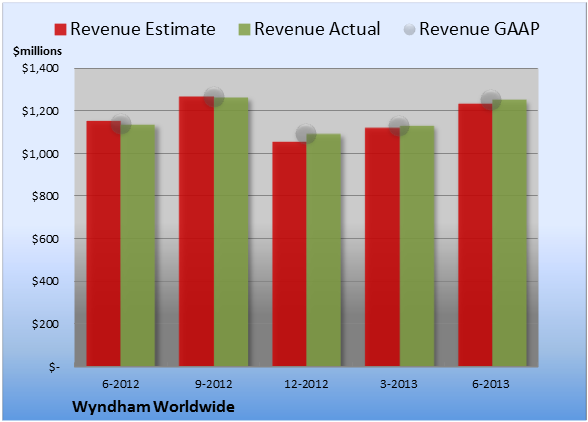588x422 pixels.
Task: Select the green actual bar for 6-2013
Action: (509, 233)
